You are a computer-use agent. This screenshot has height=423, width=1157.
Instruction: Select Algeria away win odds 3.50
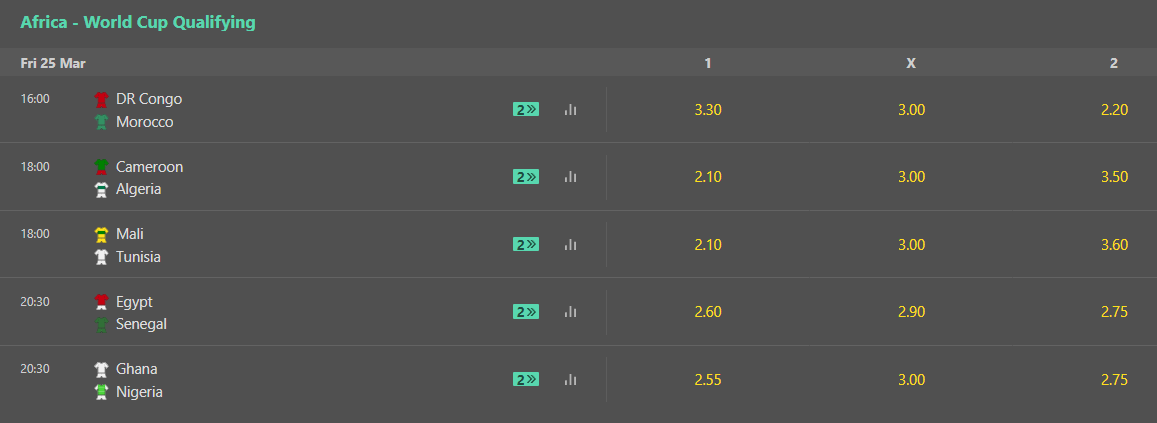pos(1114,177)
